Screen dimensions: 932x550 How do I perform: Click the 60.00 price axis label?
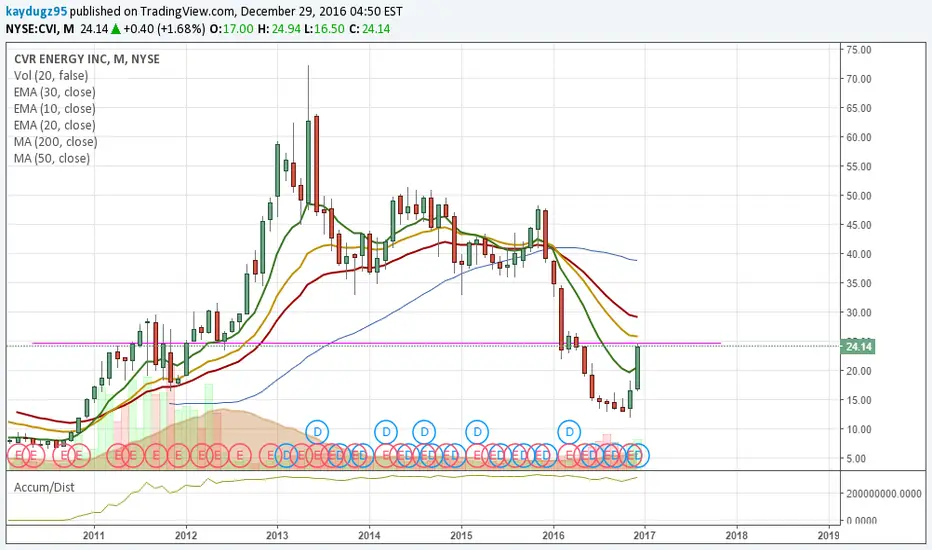pyautogui.click(x=859, y=137)
